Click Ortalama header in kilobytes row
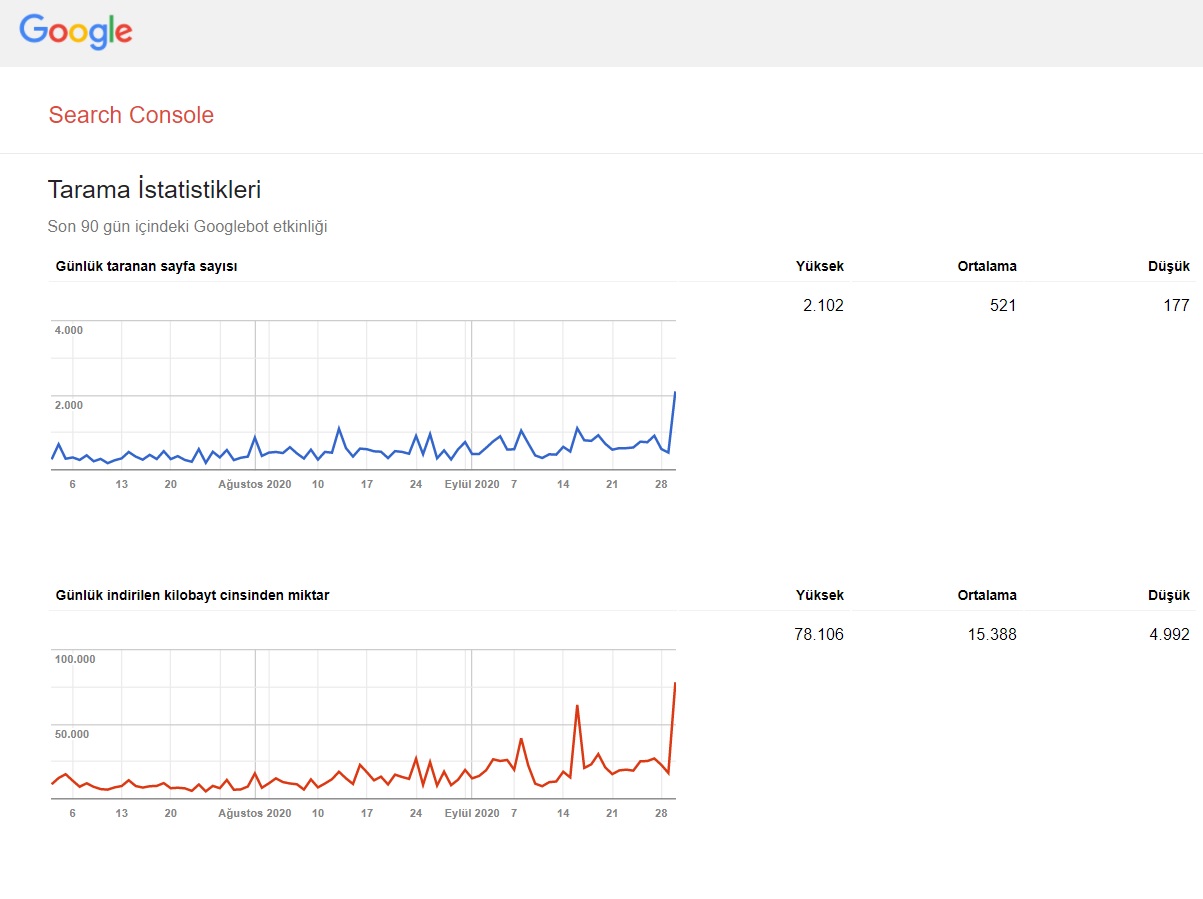 (987, 595)
